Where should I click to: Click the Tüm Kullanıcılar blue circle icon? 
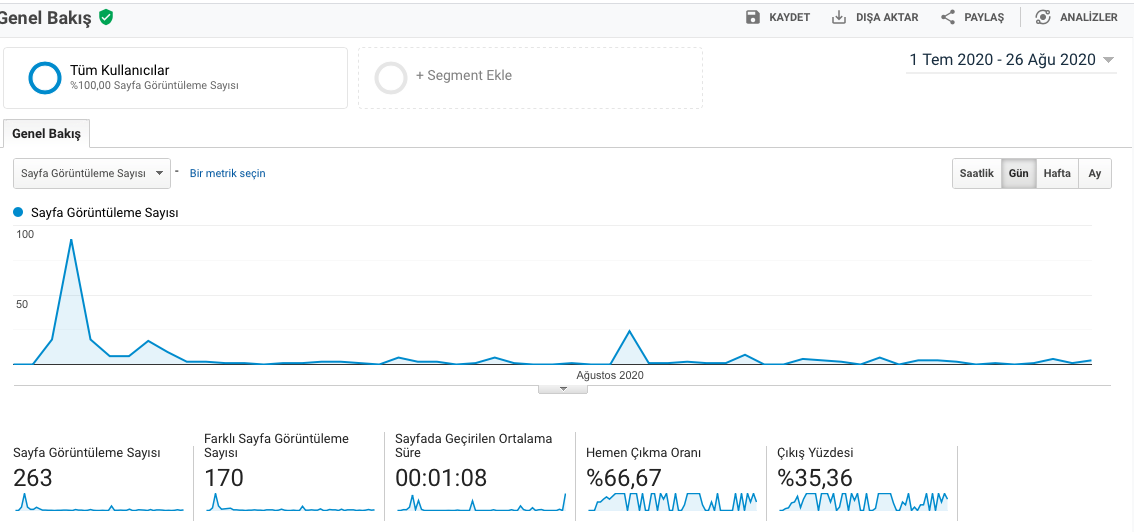[45, 78]
